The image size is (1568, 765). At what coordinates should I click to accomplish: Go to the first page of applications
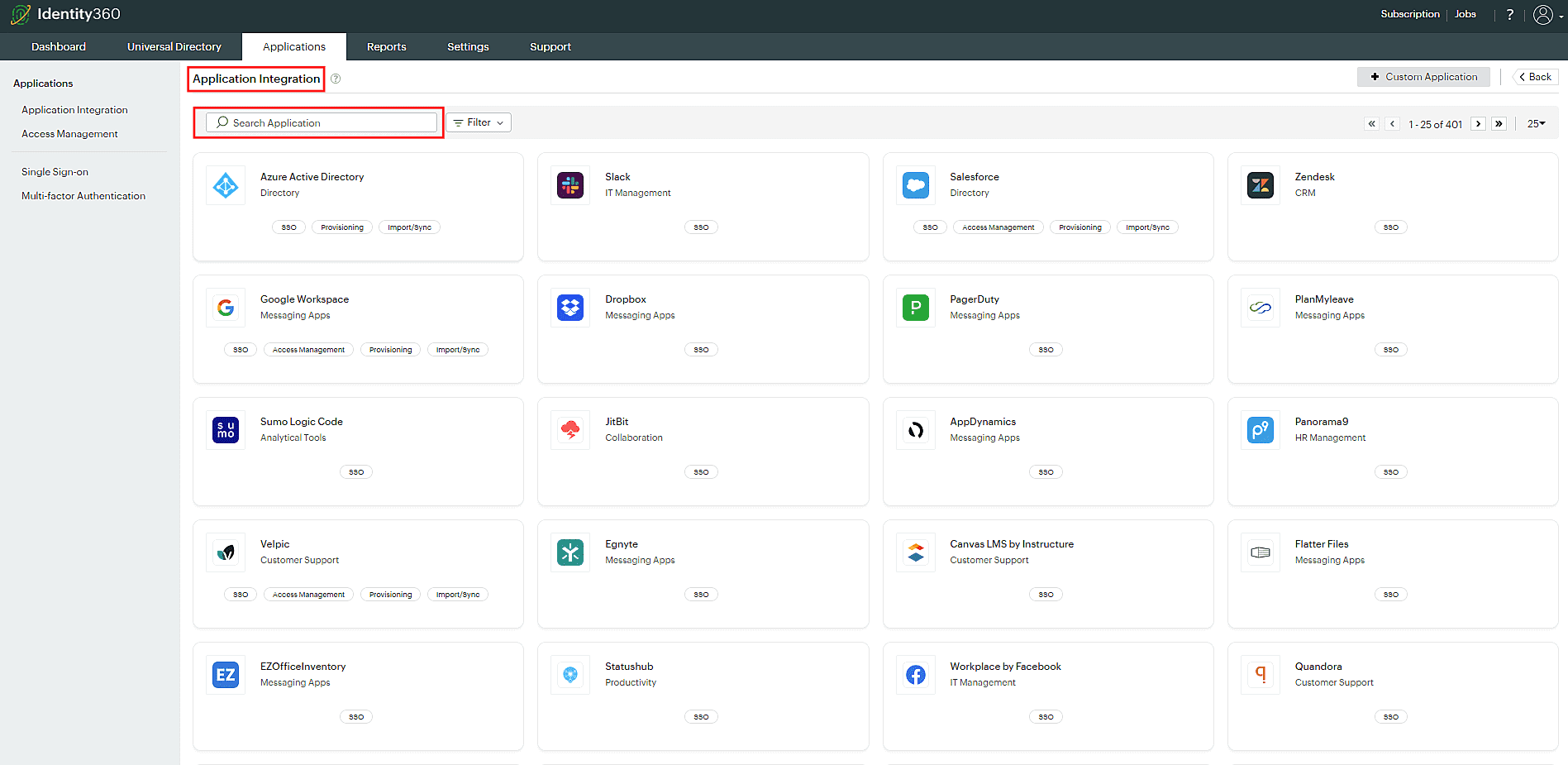[x=1372, y=124]
